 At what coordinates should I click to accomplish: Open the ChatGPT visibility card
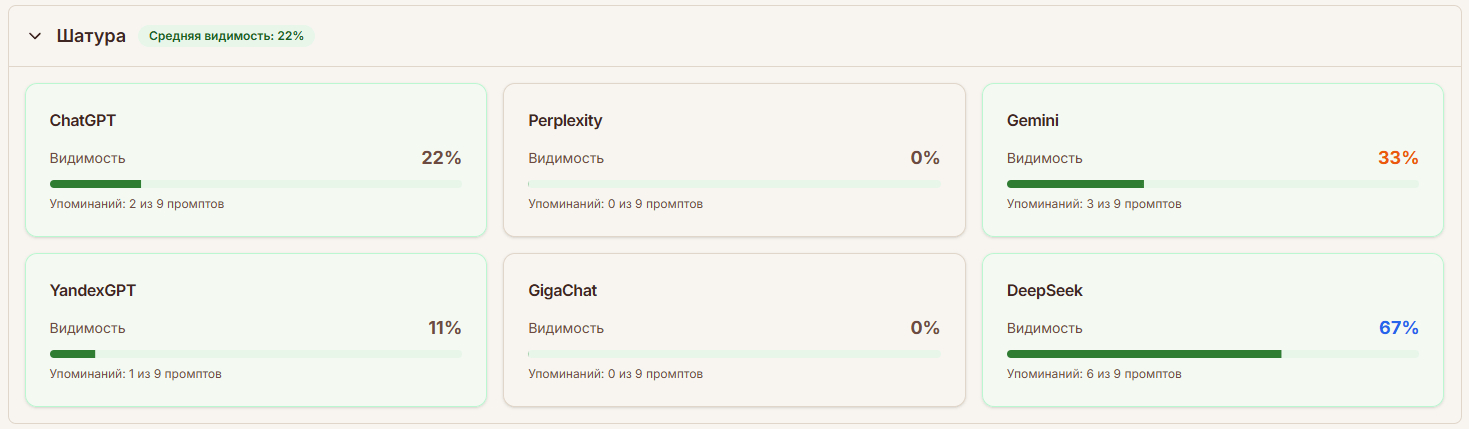(255, 160)
